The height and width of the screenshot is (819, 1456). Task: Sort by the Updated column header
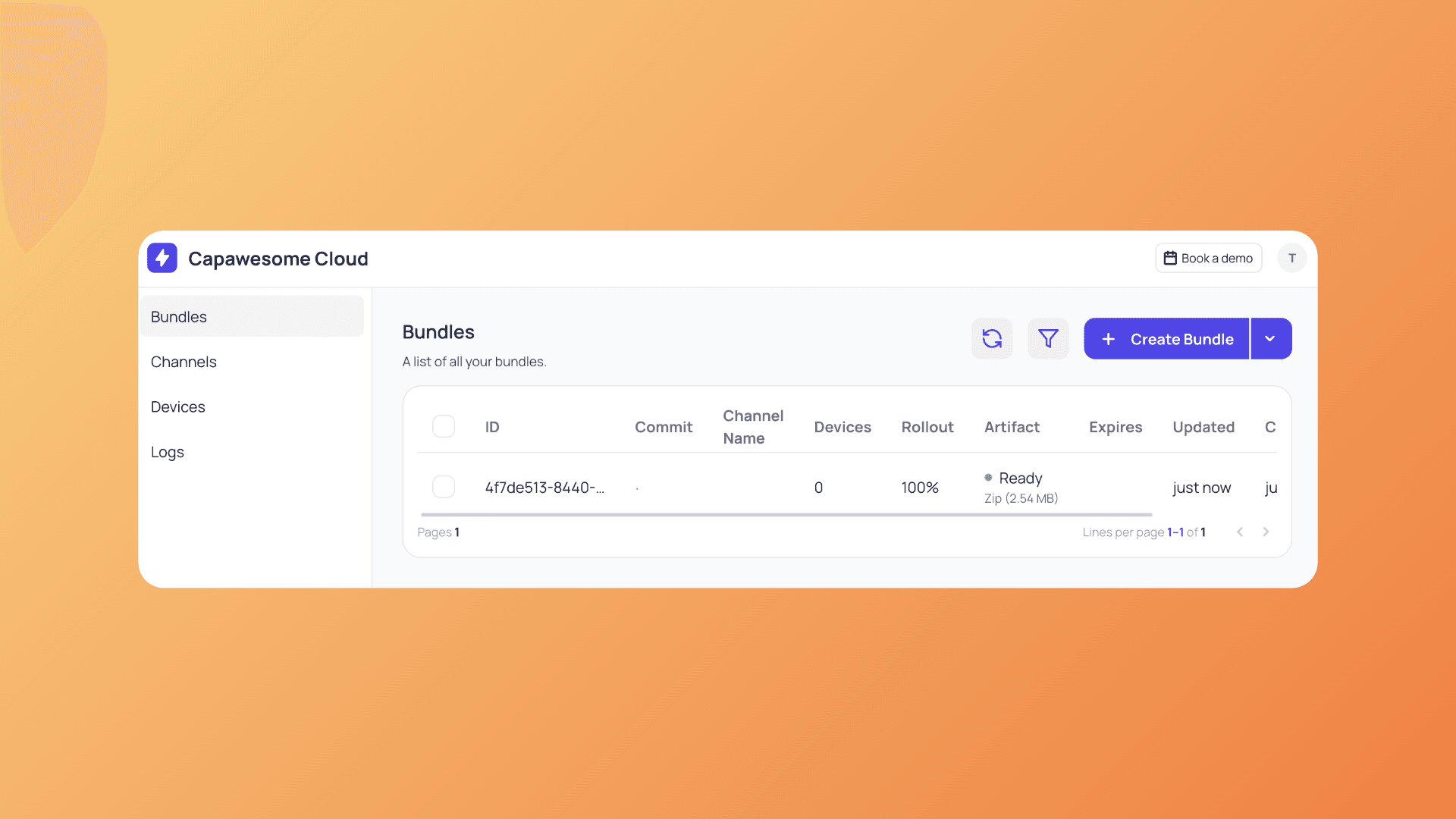point(1203,427)
